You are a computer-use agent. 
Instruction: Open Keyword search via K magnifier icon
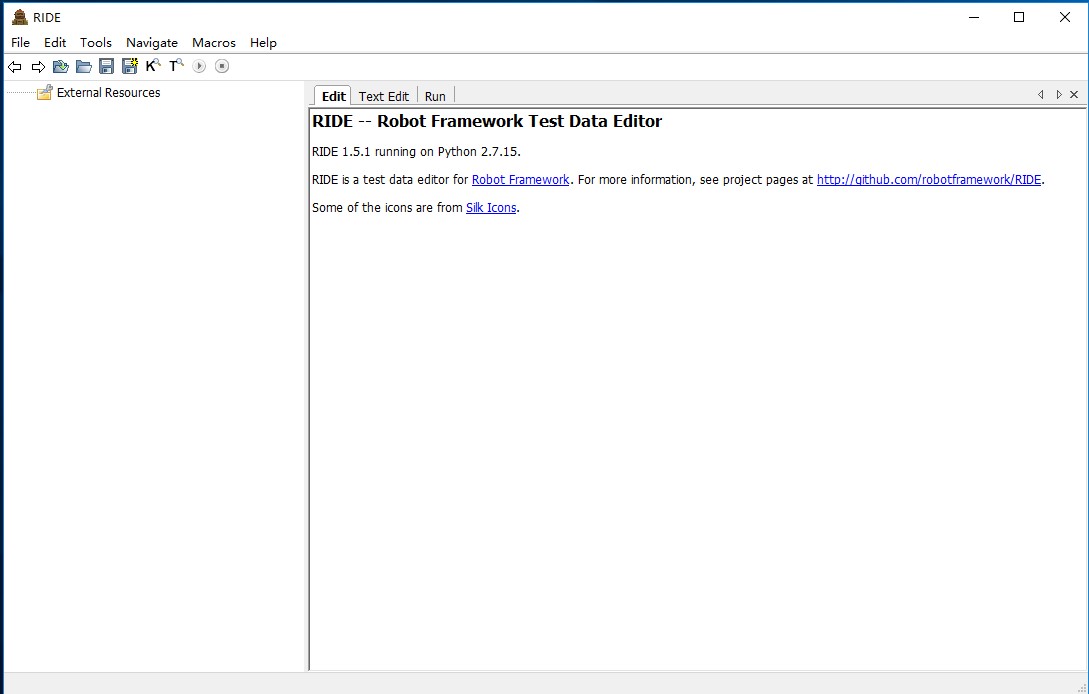[x=153, y=66]
